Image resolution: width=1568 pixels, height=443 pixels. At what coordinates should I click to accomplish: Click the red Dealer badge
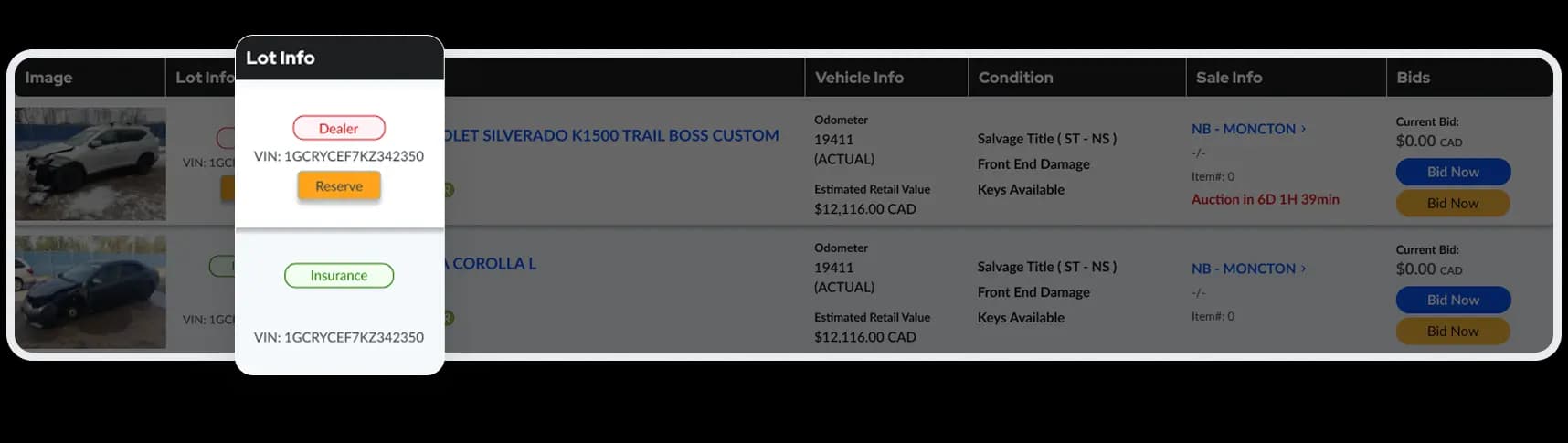(339, 129)
